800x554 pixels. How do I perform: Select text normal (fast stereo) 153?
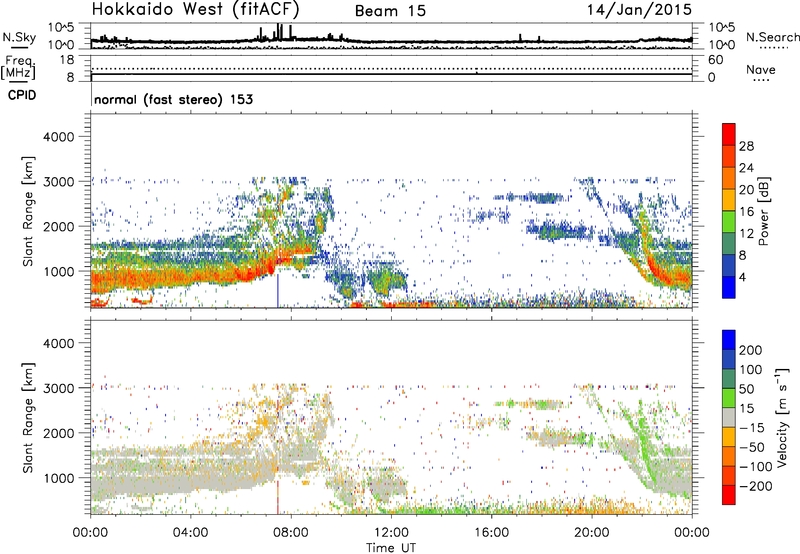[x=173, y=99]
